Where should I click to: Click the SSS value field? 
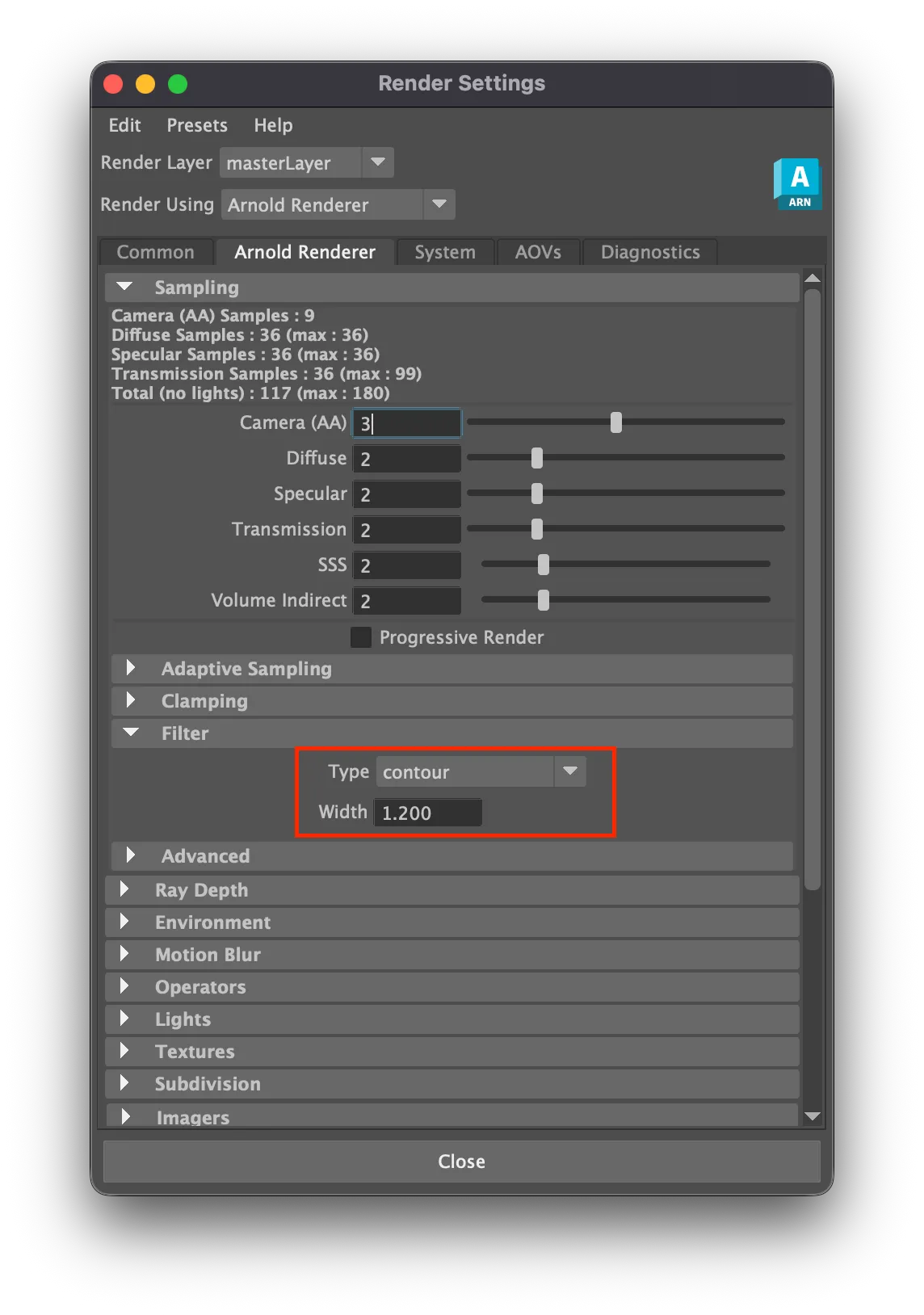[407, 565]
